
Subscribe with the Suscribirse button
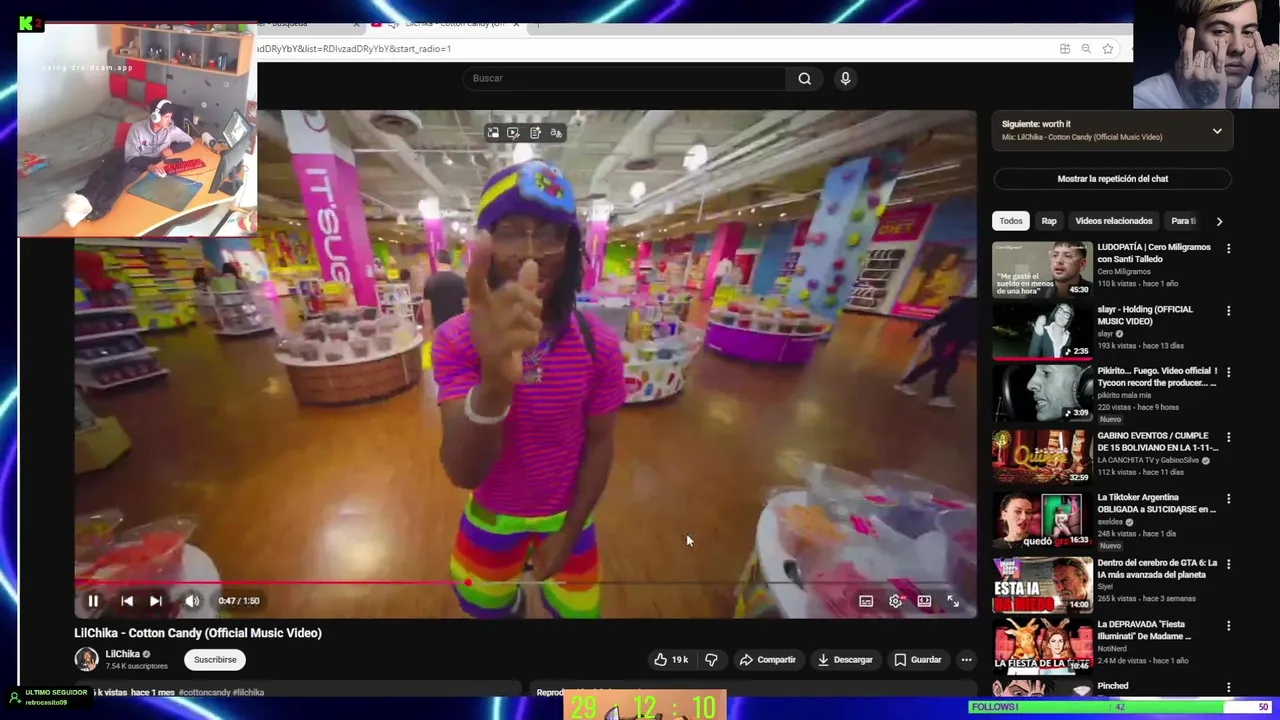215,660
